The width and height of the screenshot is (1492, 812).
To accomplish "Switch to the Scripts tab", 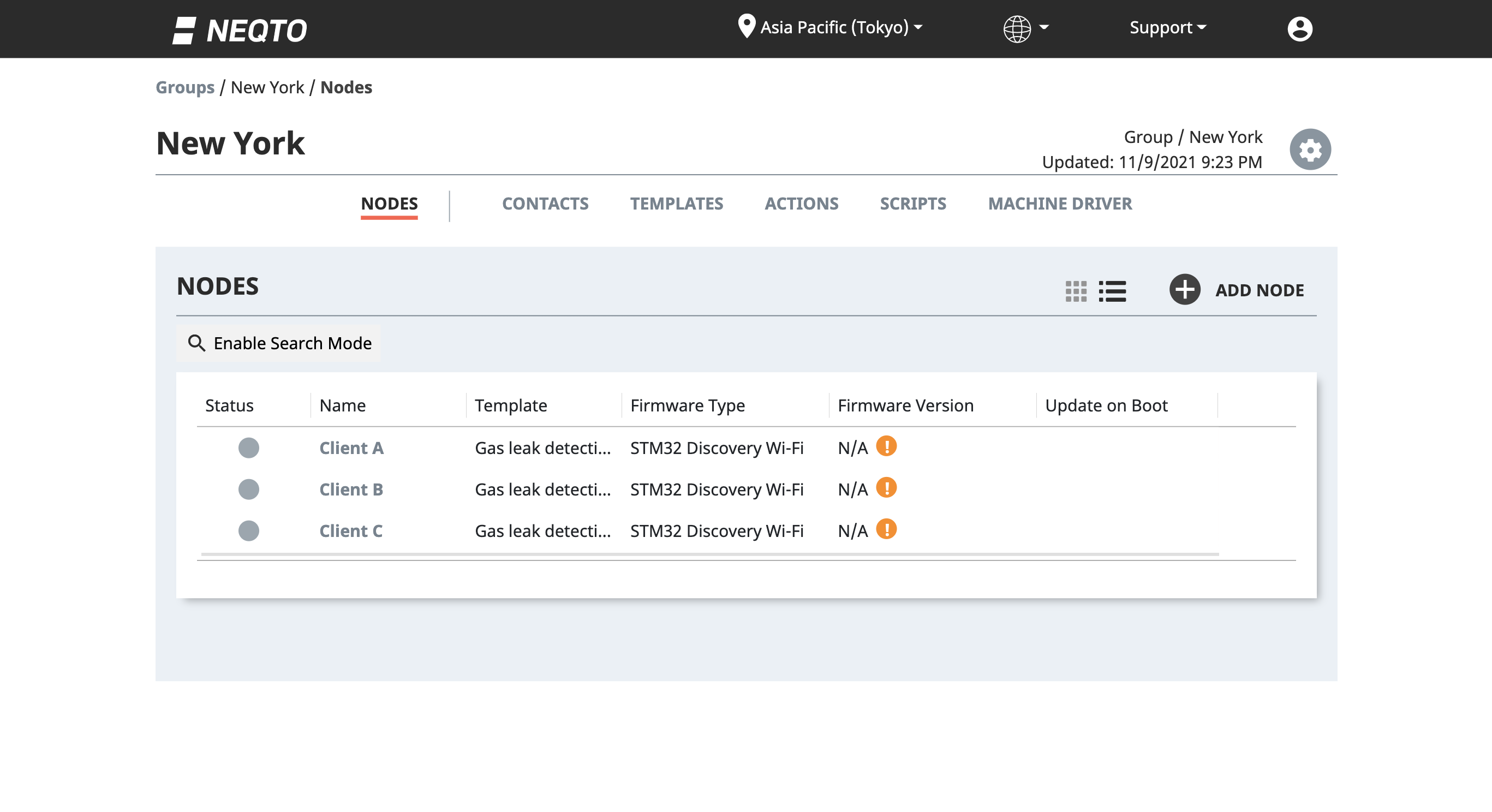I will [x=913, y=203].
